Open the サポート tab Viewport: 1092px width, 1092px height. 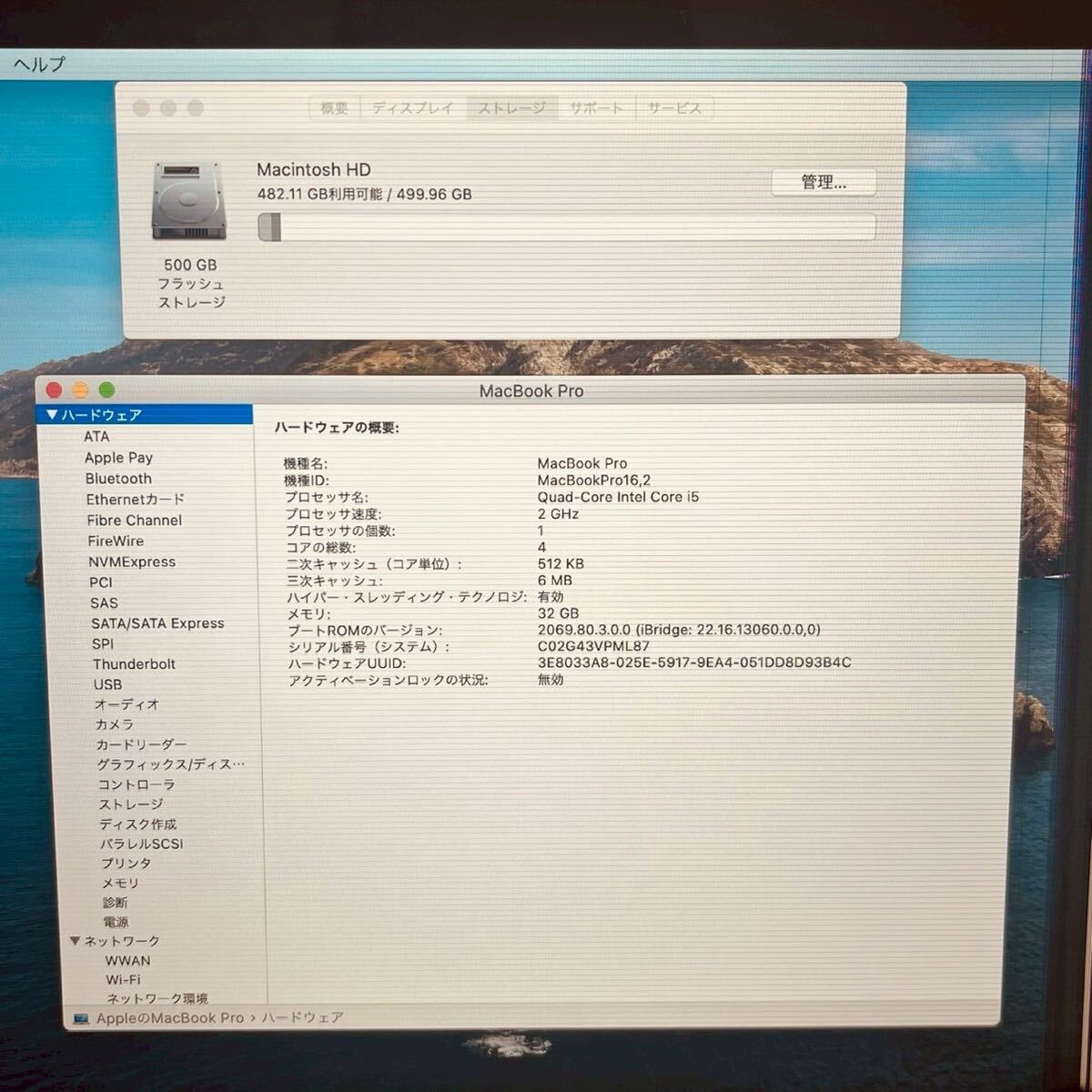coord(596,108)
